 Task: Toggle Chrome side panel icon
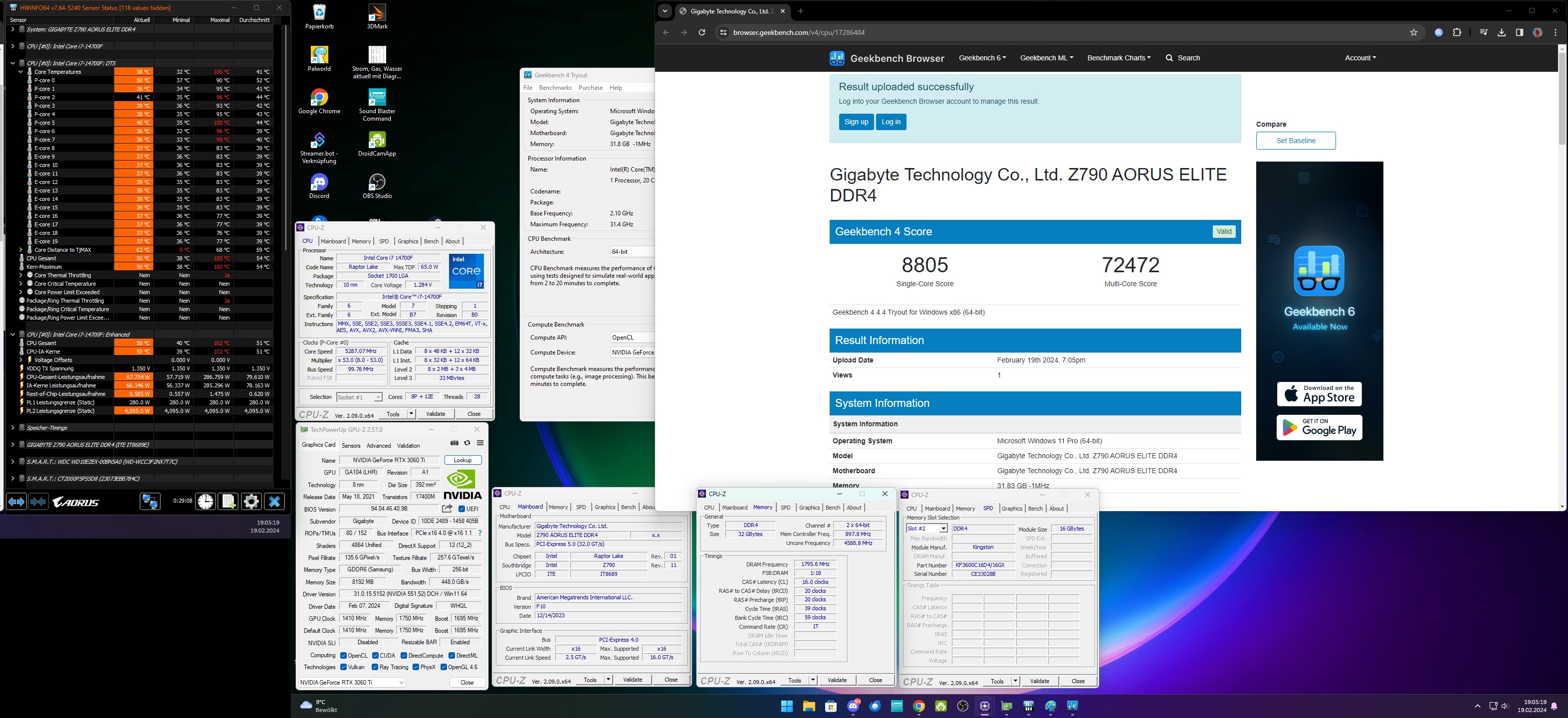click(x=1519, y=33)
